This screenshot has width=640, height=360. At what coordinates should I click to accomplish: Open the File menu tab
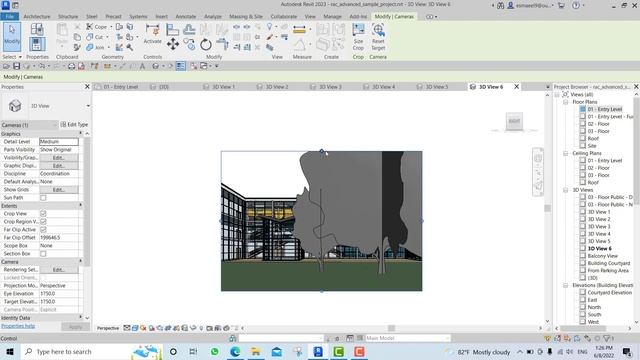click(x=9, y=16)
